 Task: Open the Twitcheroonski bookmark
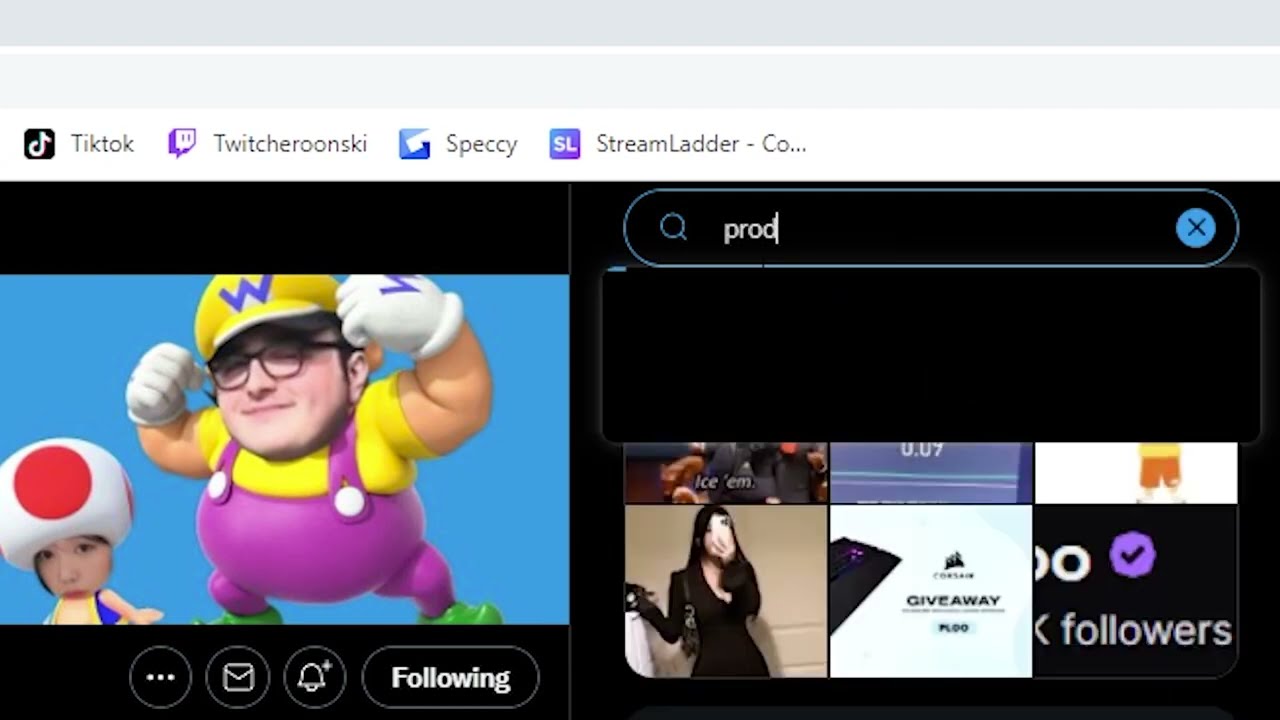(x=268, y=144)
